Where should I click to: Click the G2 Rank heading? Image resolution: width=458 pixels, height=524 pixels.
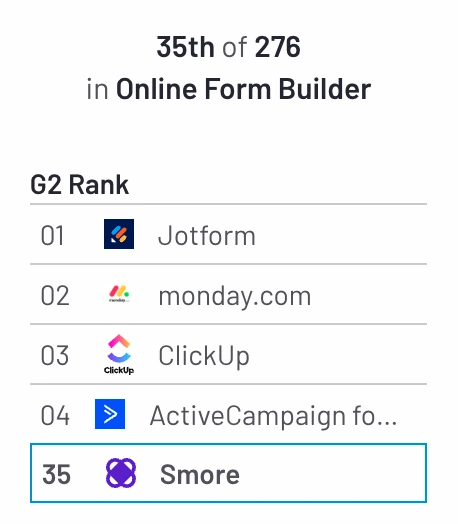tap(80, 184)
